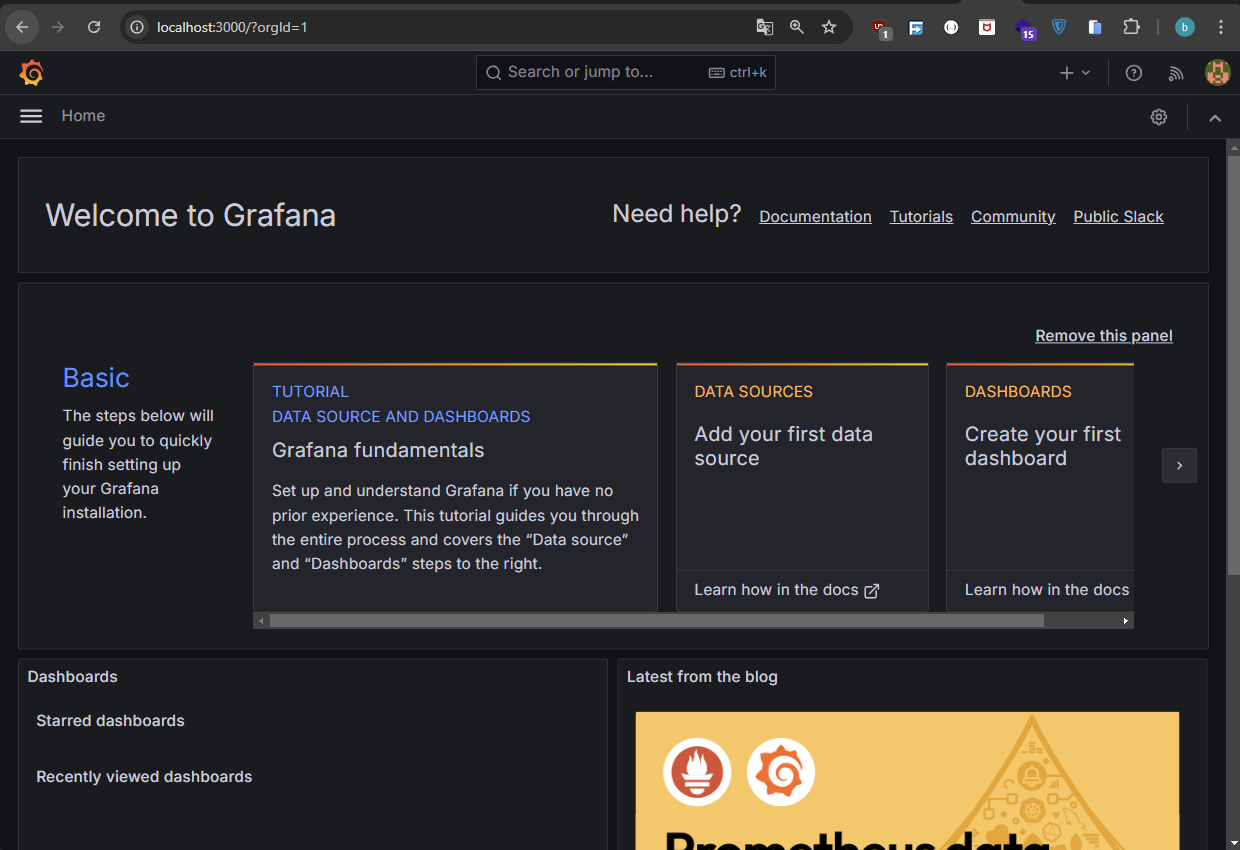Open the Chrome three-dot menu
The image size is (1240, 850).
[x=1220, y=27]
